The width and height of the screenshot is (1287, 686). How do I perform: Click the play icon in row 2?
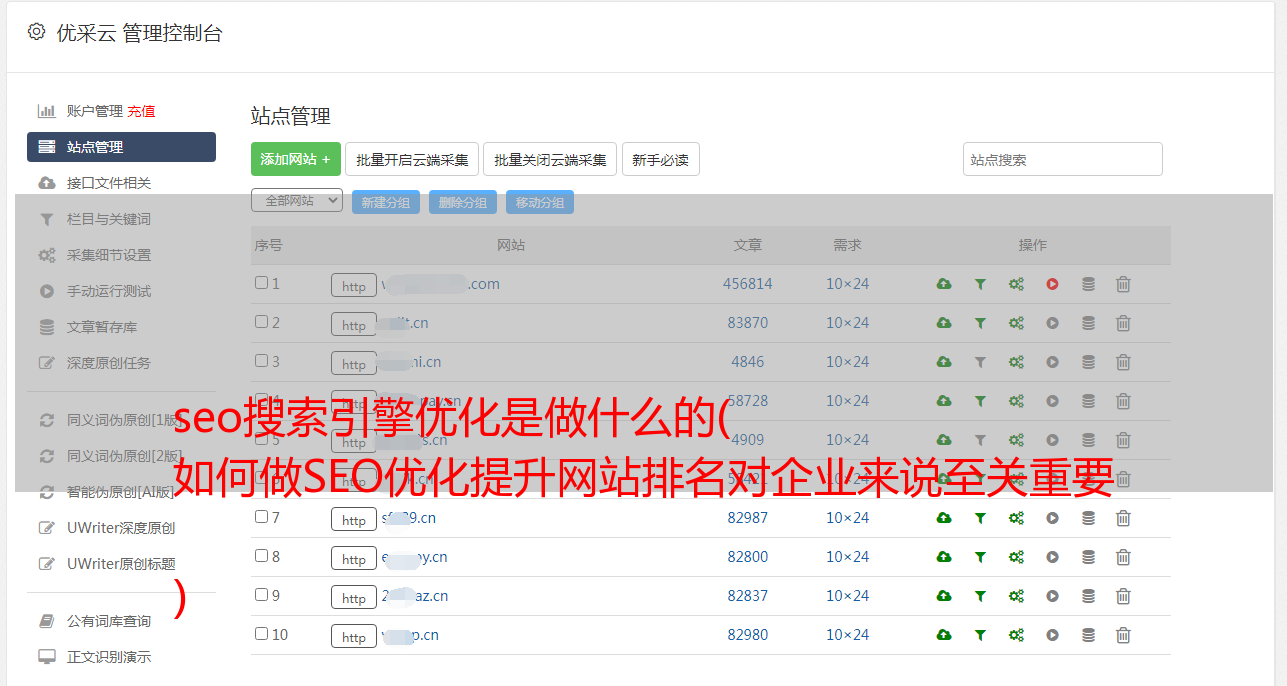1052,323
